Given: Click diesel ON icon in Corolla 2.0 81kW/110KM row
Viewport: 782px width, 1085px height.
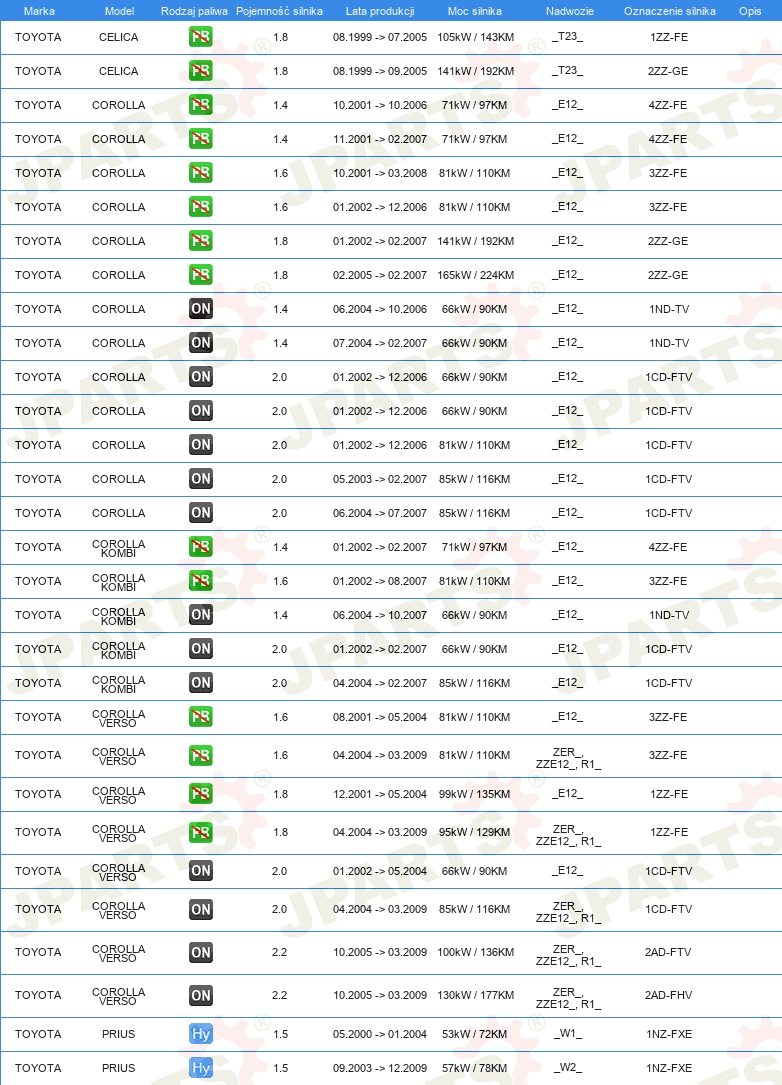Looking at the screenshot, I should [201, 445].
